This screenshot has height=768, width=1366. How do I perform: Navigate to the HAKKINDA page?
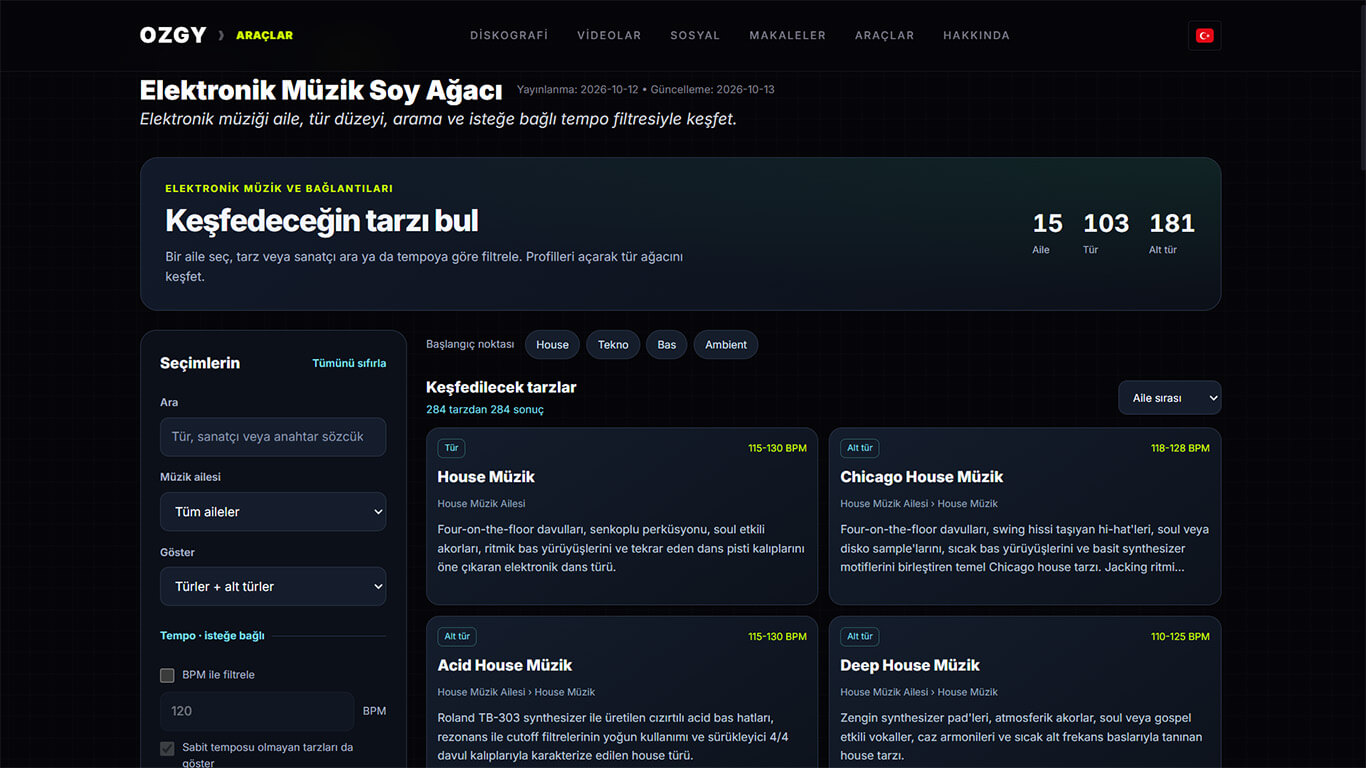point(976,35)
